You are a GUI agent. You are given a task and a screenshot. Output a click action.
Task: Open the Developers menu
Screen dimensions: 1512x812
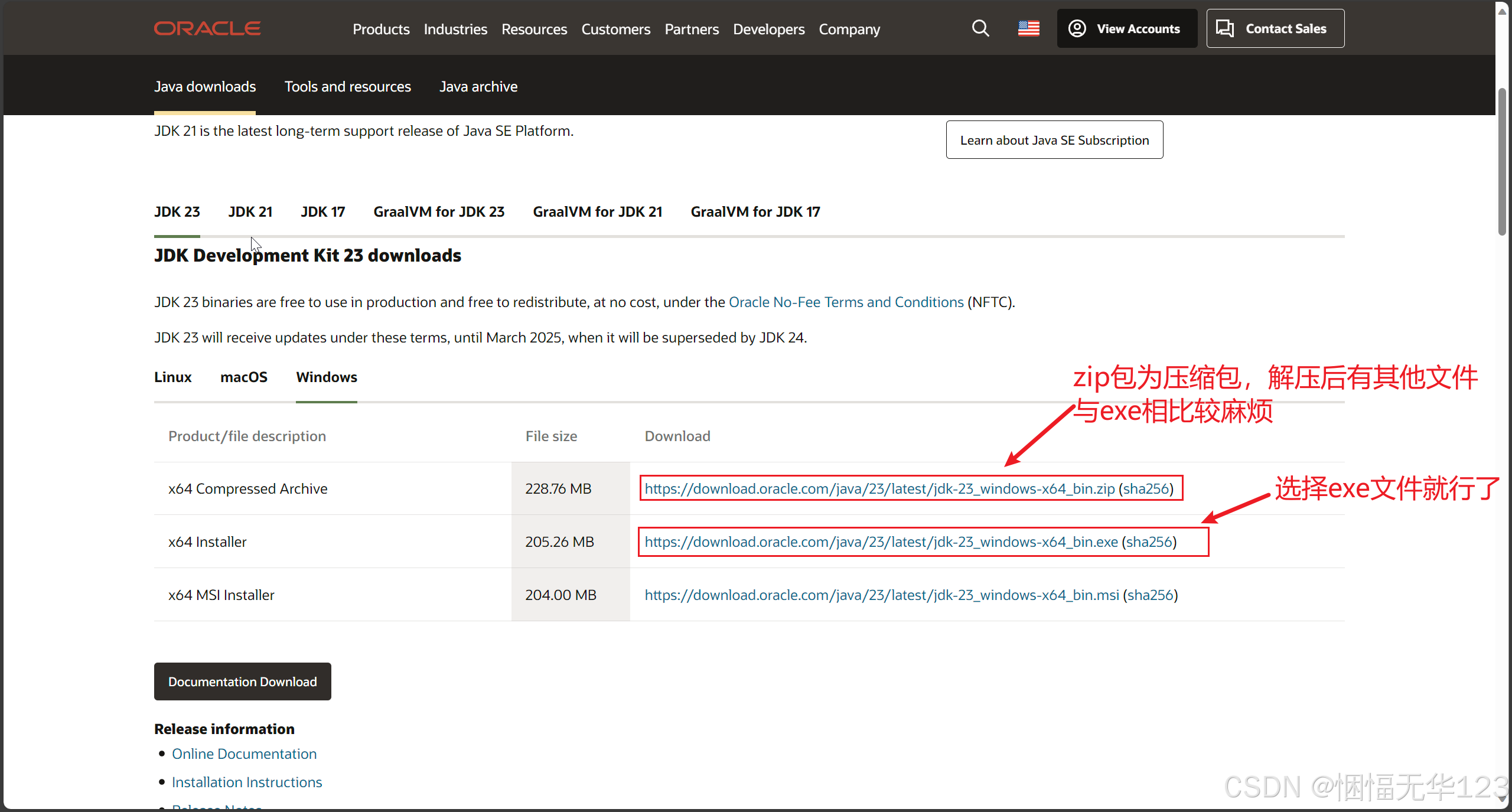[768, 30]
